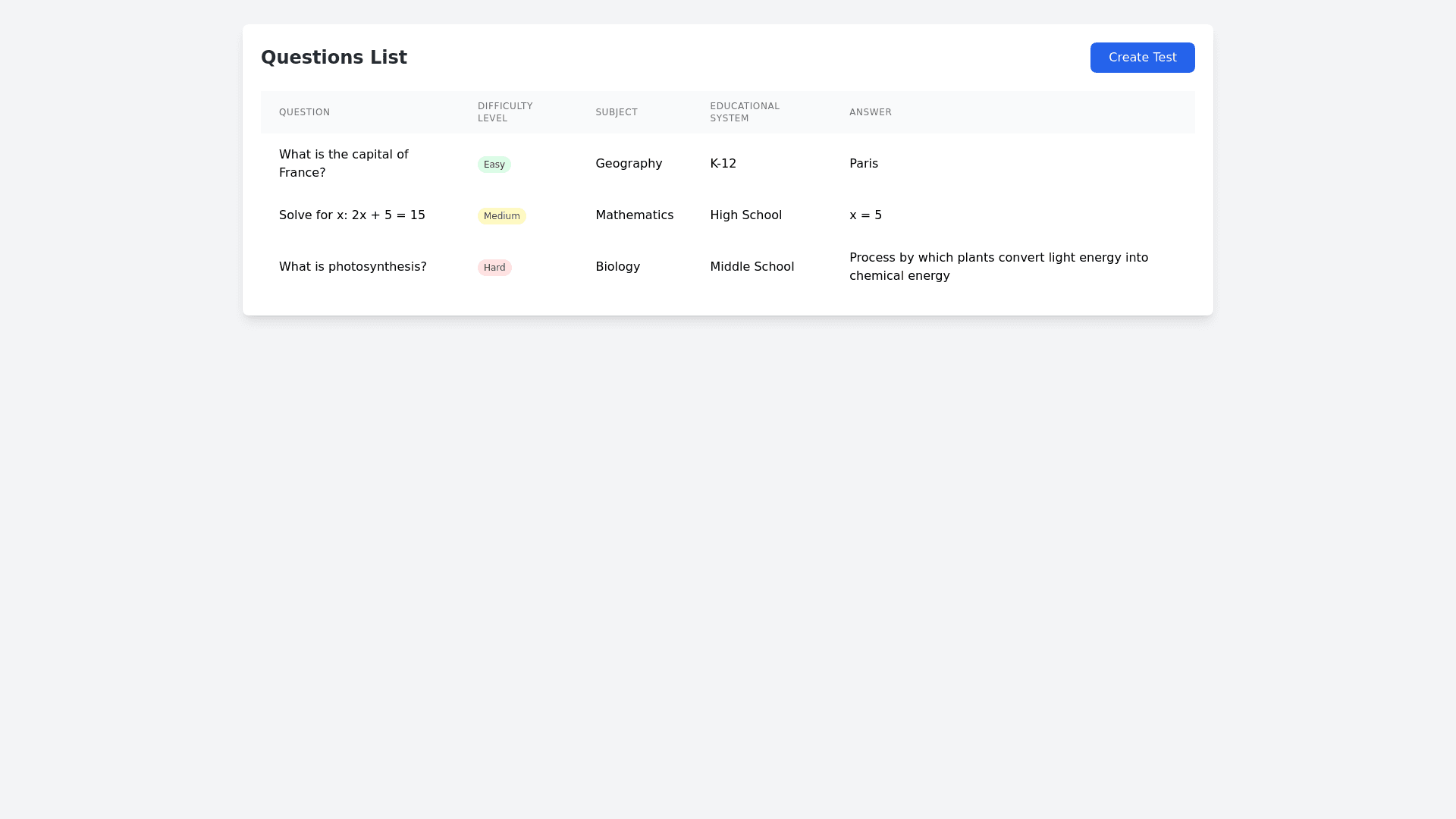
Task: Open the Solve for x question
Action: (352, 215)
